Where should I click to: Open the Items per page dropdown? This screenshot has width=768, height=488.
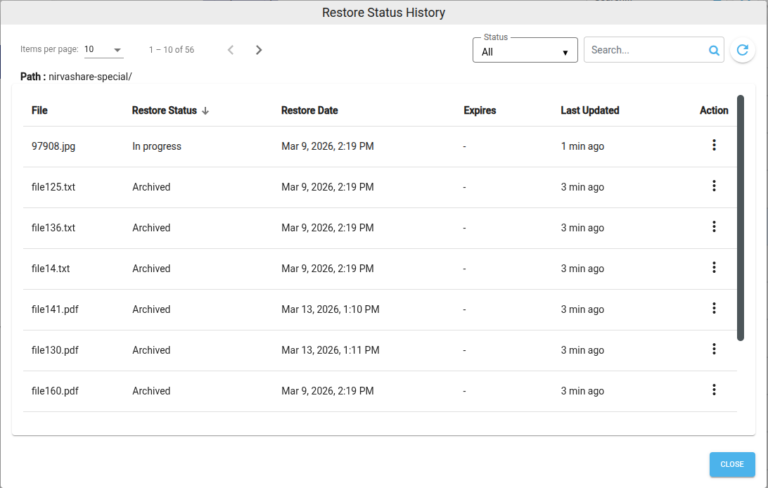pos(103,50)
